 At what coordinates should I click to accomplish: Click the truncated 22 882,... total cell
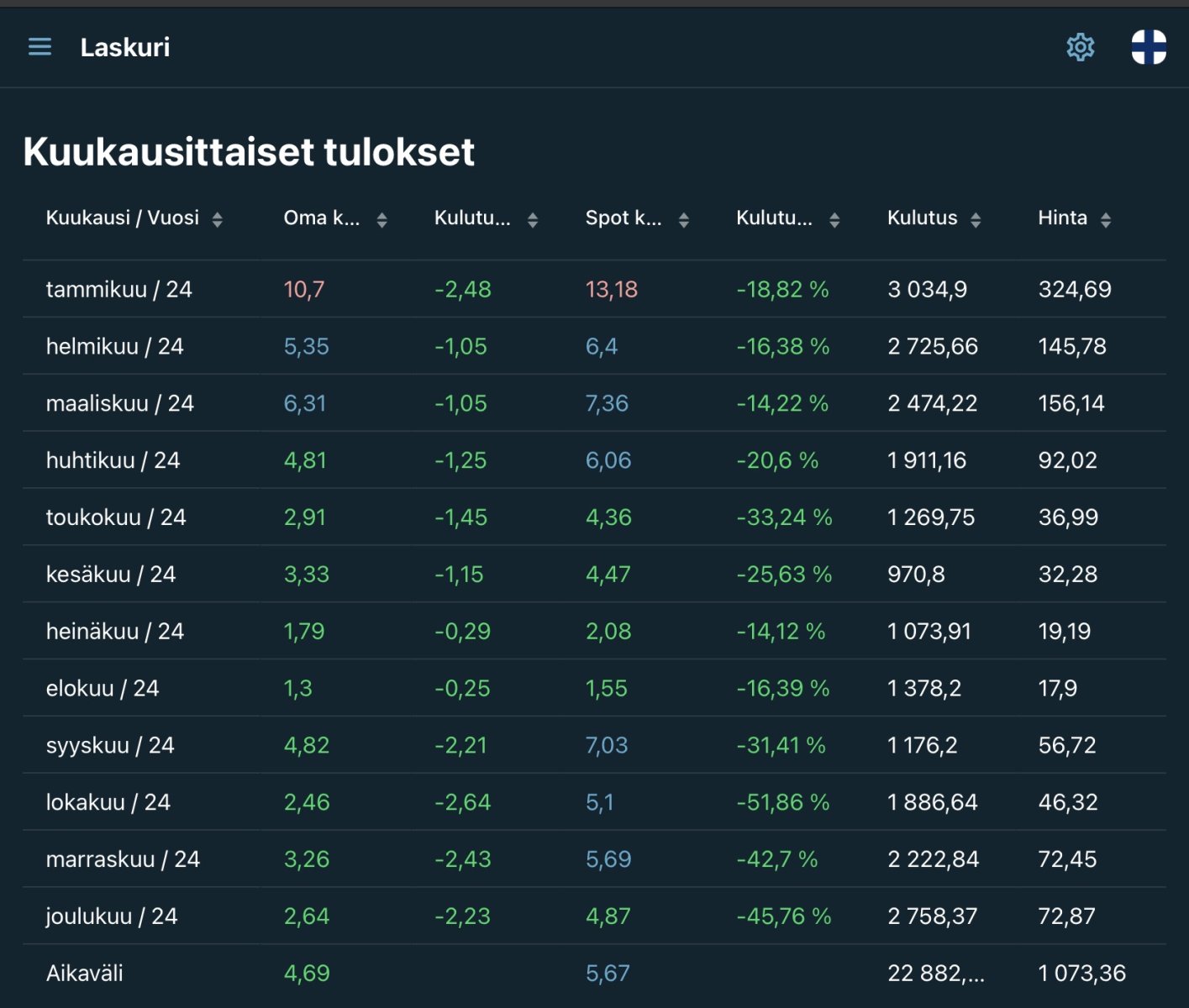point(936,974)
